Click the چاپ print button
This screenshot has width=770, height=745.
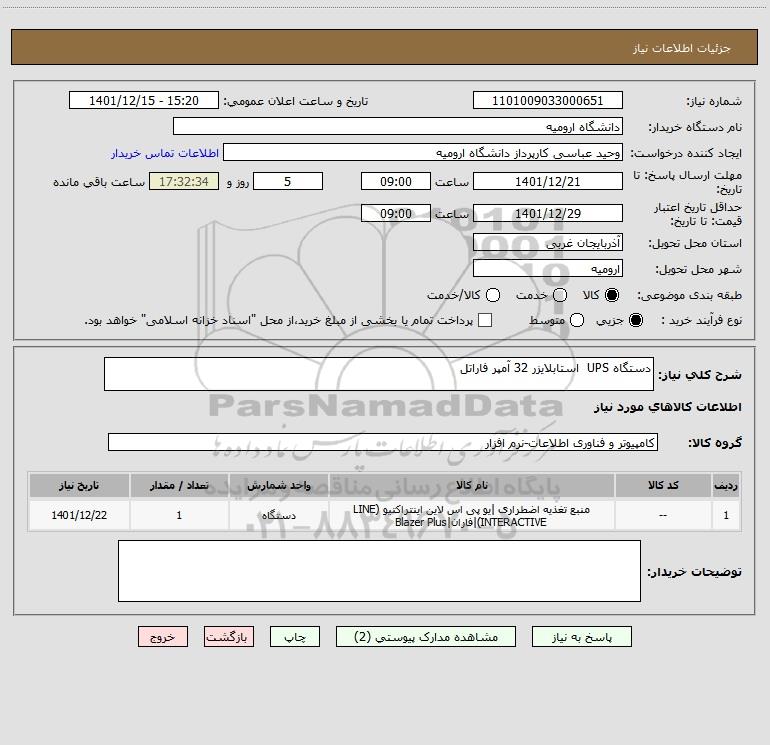tap(295, 636)
